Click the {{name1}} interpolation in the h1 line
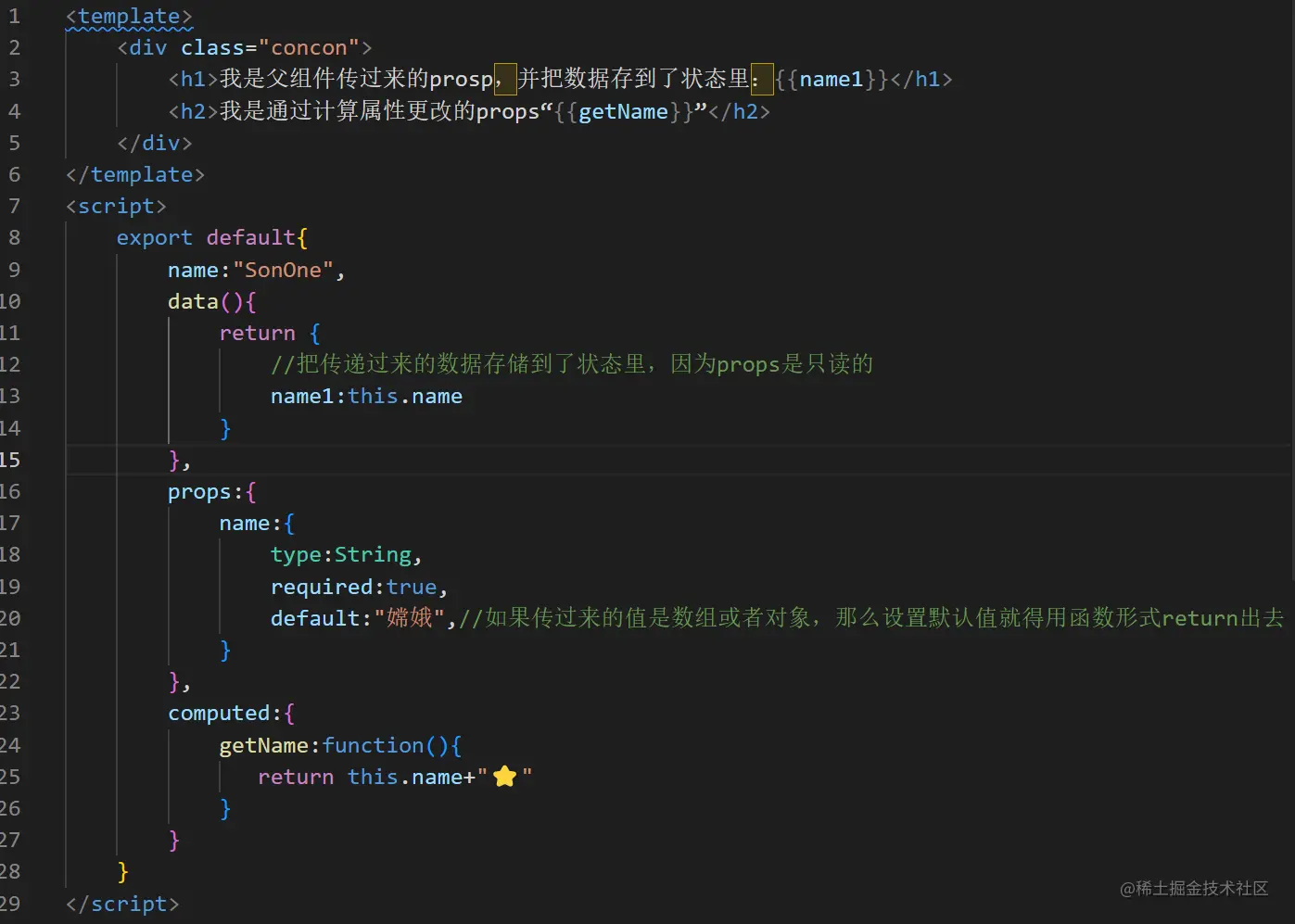This screenshot has width=1295, height=924. [832, 80]
